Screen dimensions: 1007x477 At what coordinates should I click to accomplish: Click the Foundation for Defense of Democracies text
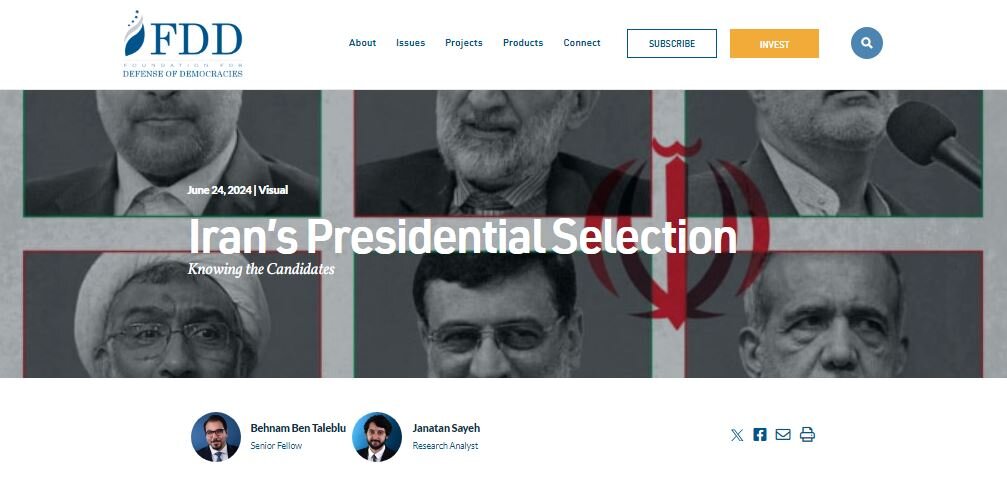tap(183, 71)
